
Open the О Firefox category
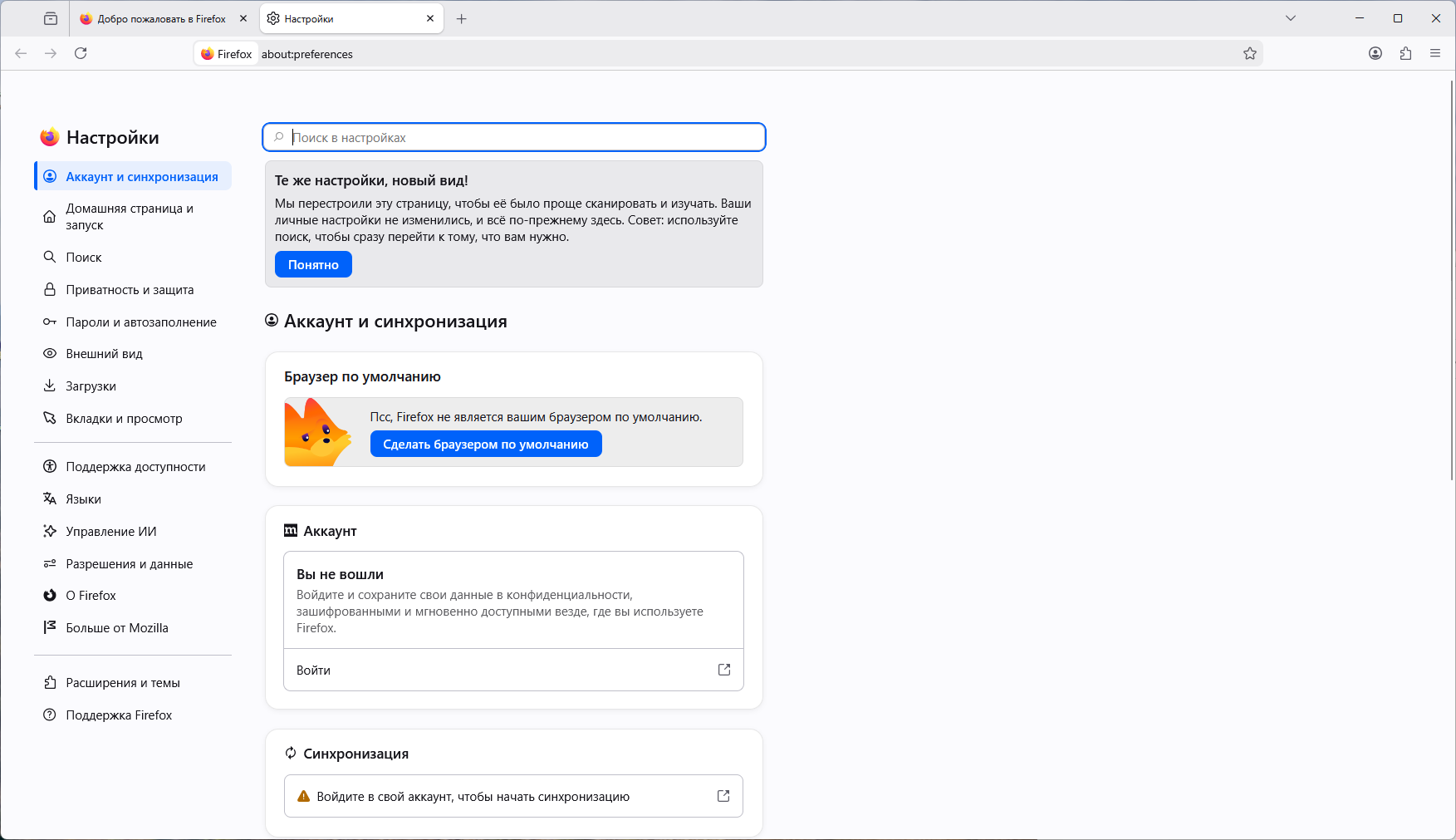(x=133, y=596)
